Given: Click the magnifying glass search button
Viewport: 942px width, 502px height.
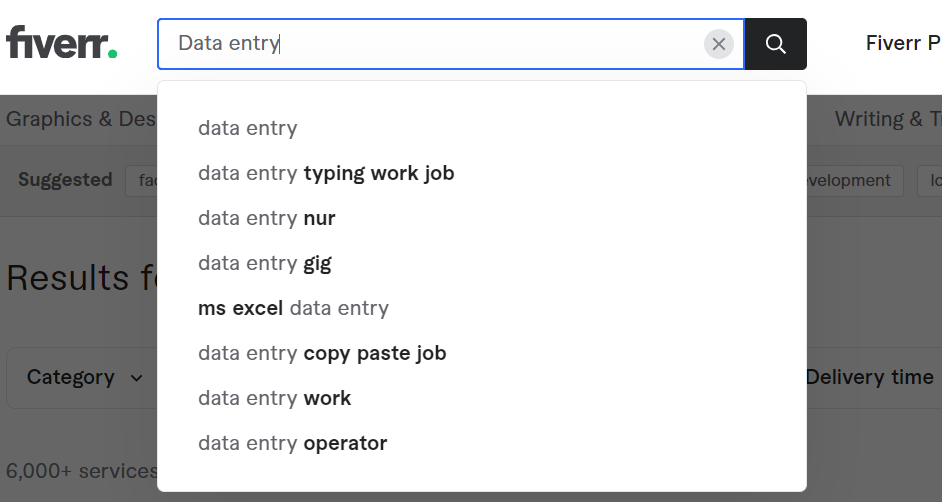Looking at the screenshot, I should click(x=776, y=44).
